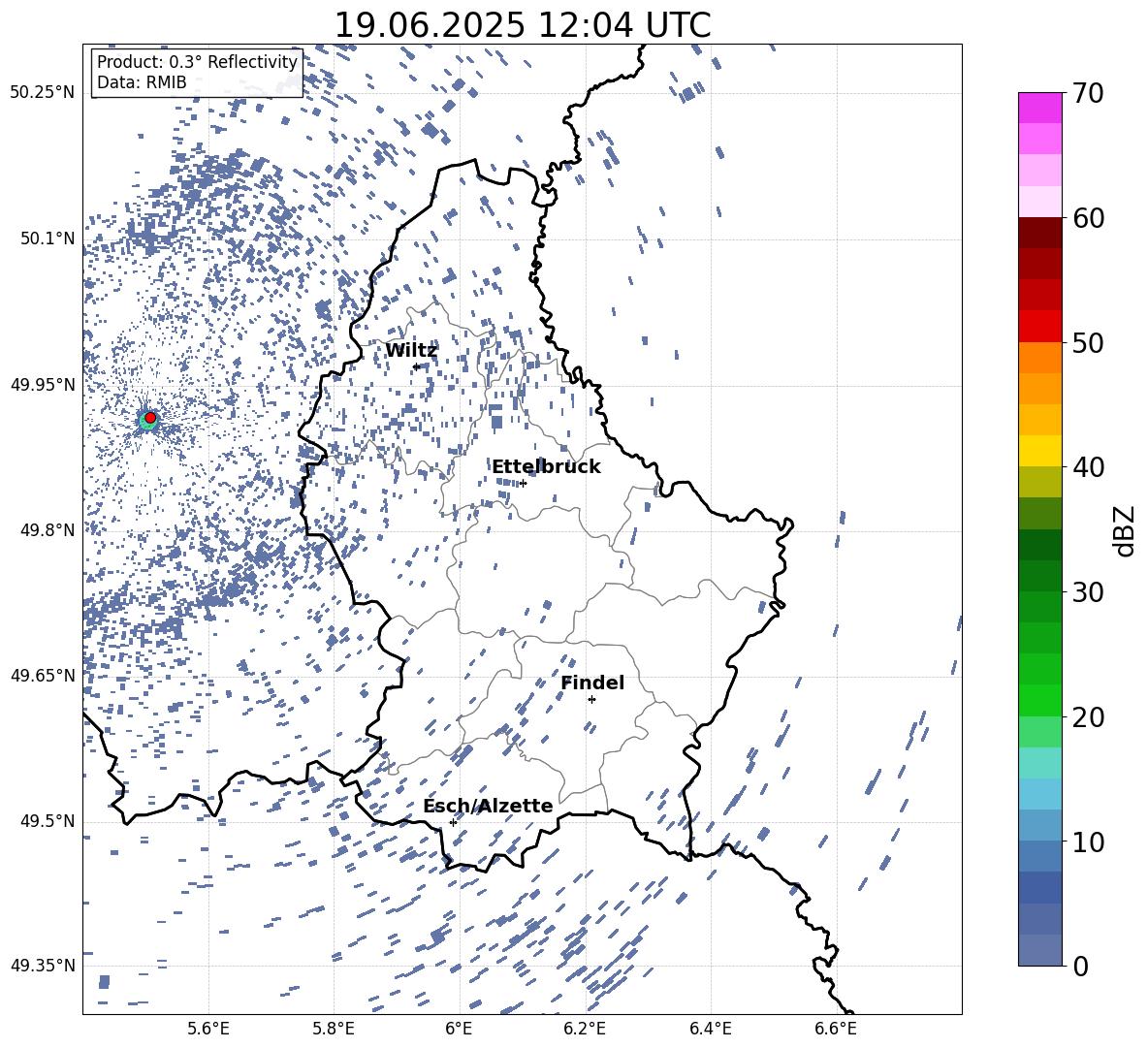1148x1048 pixels.
Task: Click the magenta swatch at top of colorbar
Action: coord(1040,108)
